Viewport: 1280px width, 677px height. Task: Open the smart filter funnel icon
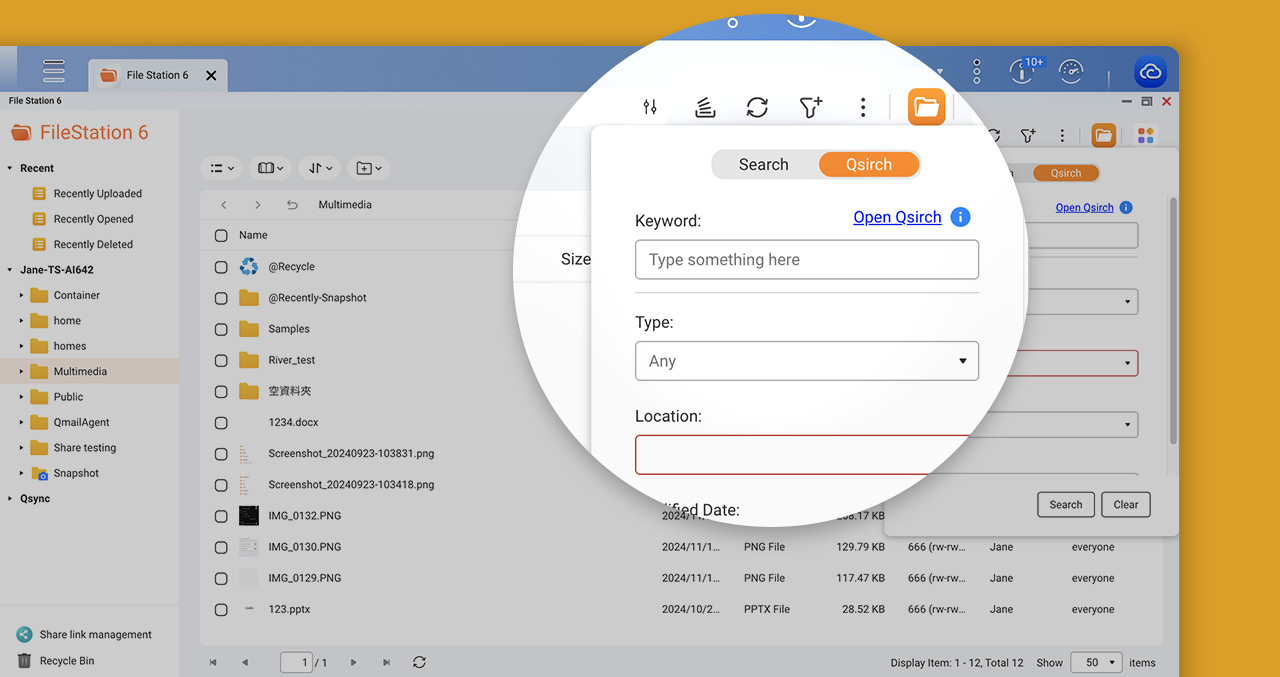811,107
